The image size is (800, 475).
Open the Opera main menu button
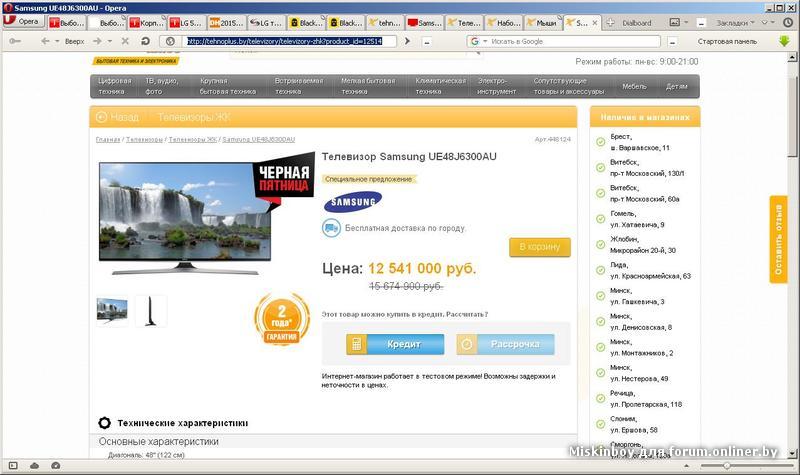coord(22,22)
